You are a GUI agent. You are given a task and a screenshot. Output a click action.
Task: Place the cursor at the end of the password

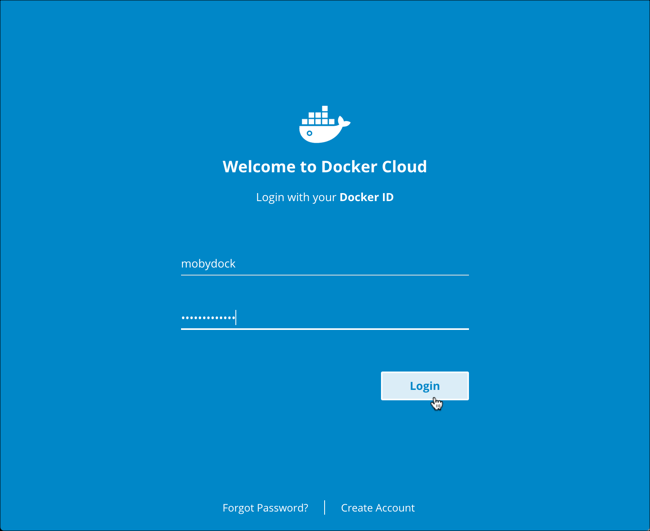coord(236,318)
